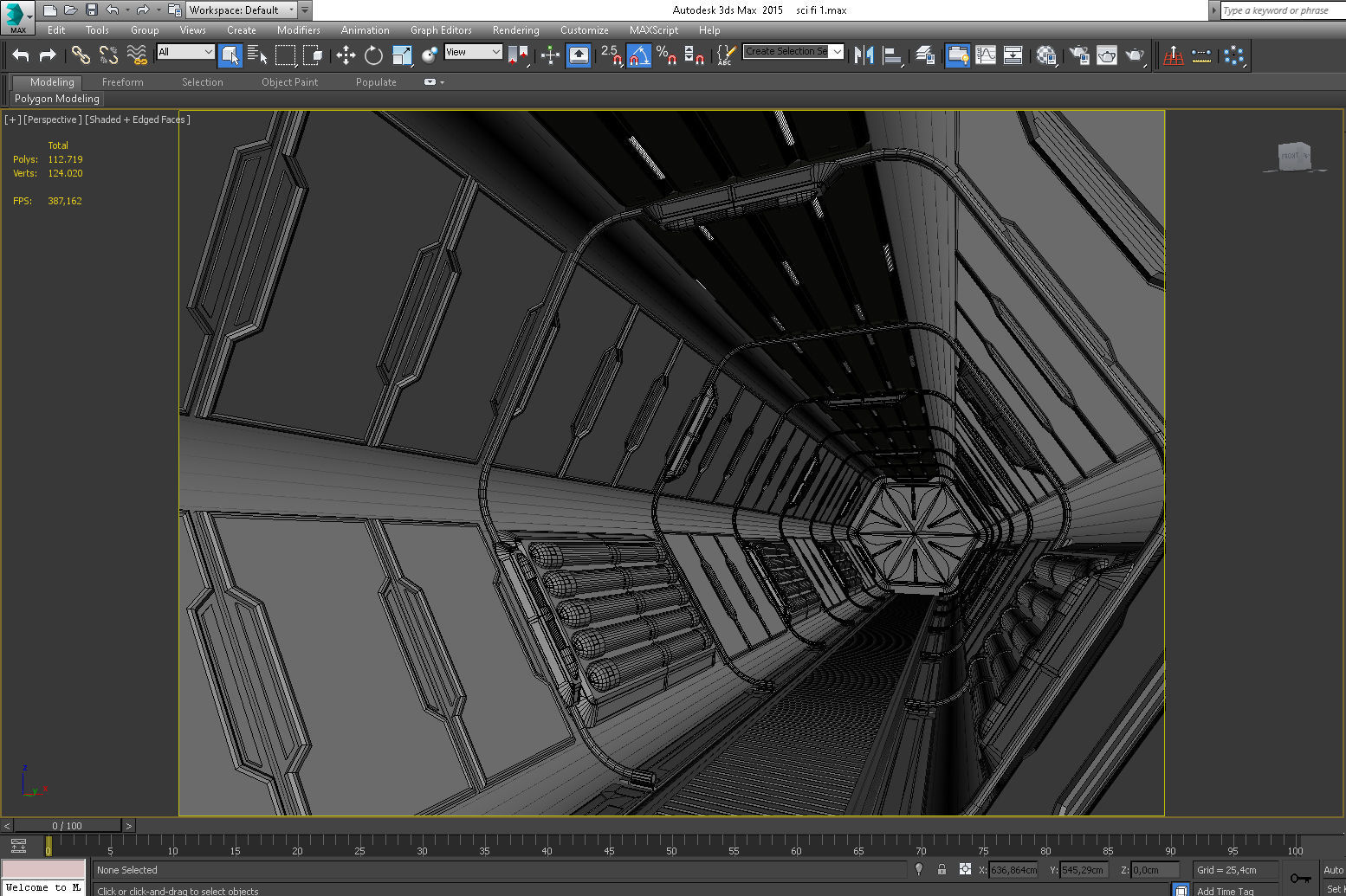
Task: Expand the Undo history arrow in quick access
Action: click(x=127, y=10)
